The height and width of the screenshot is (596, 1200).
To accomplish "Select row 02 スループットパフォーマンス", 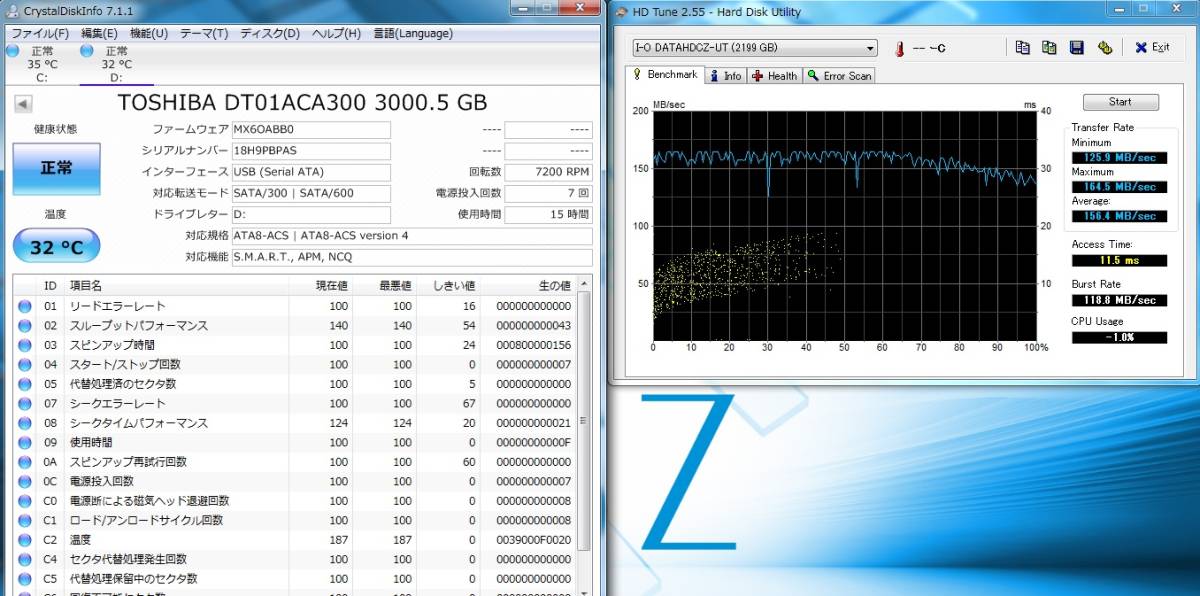I will (x=296, y=326).
